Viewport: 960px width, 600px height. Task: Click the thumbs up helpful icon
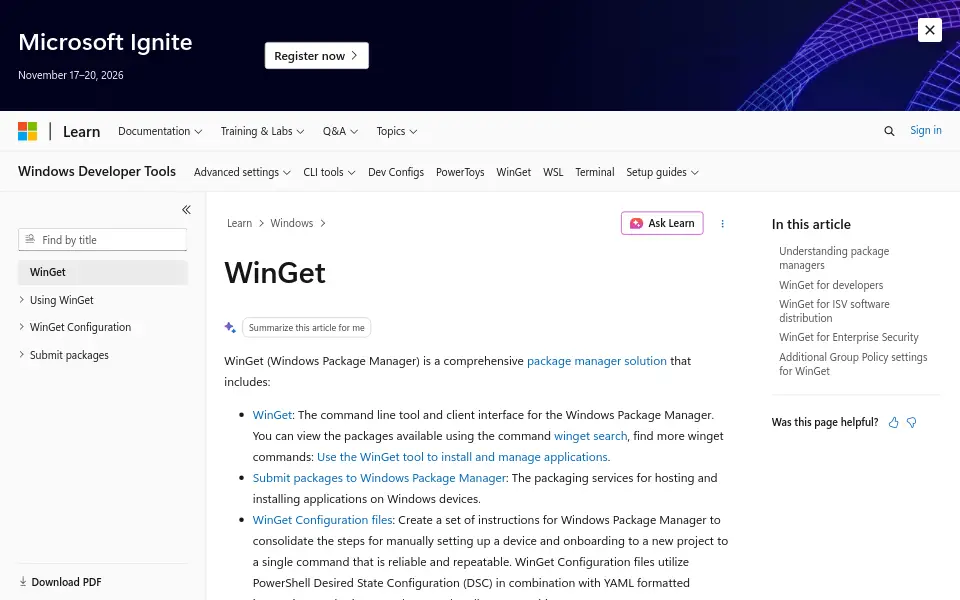point(893,422)
